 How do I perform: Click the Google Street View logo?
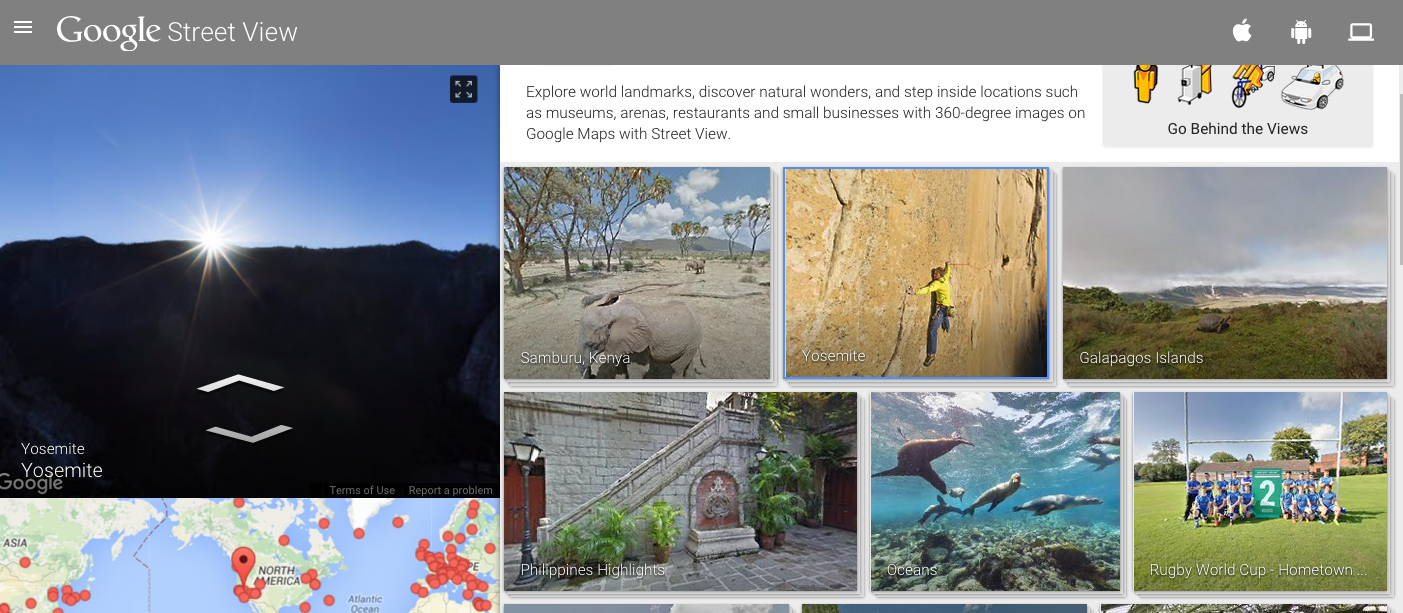click(x=177, y=32)
